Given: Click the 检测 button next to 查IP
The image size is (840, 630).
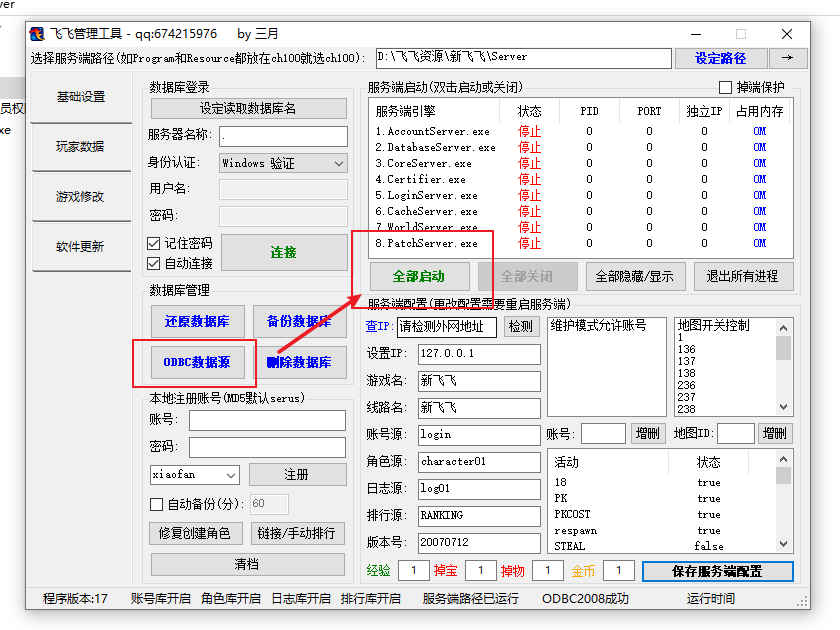Looking at the screenshot, I should (x=521, y=326).
